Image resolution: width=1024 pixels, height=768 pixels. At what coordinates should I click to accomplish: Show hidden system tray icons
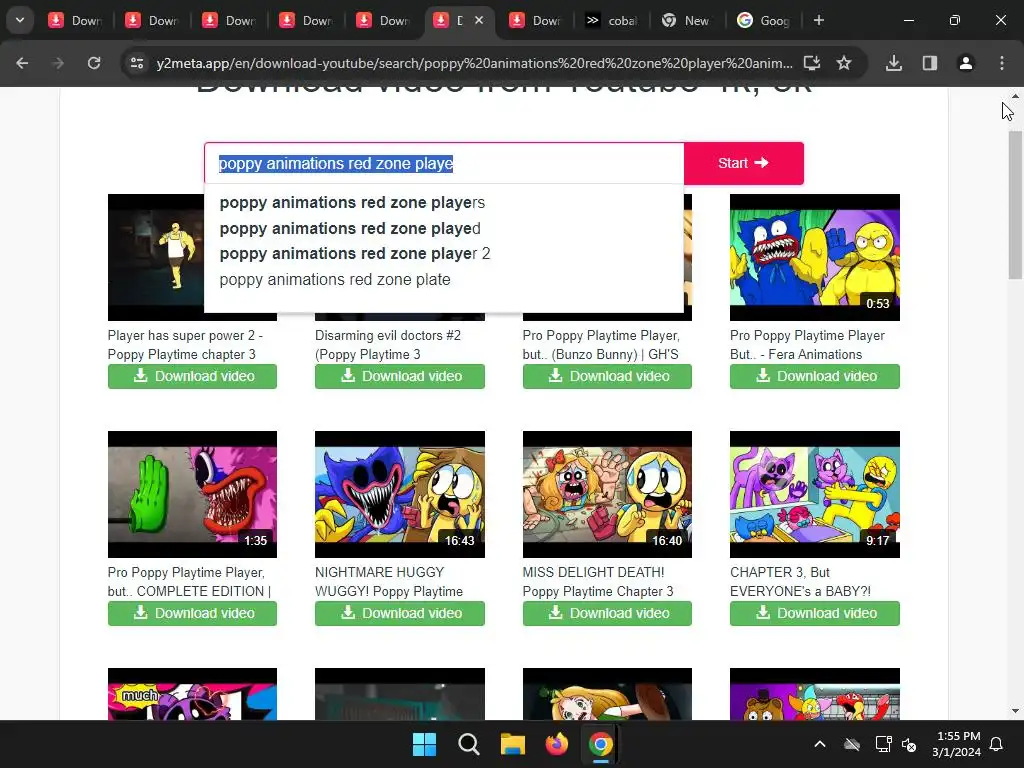(x=820, y=744)
